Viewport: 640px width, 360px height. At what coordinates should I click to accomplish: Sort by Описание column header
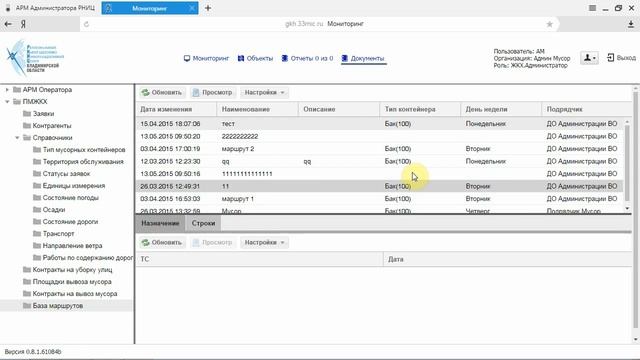[339, 109]
